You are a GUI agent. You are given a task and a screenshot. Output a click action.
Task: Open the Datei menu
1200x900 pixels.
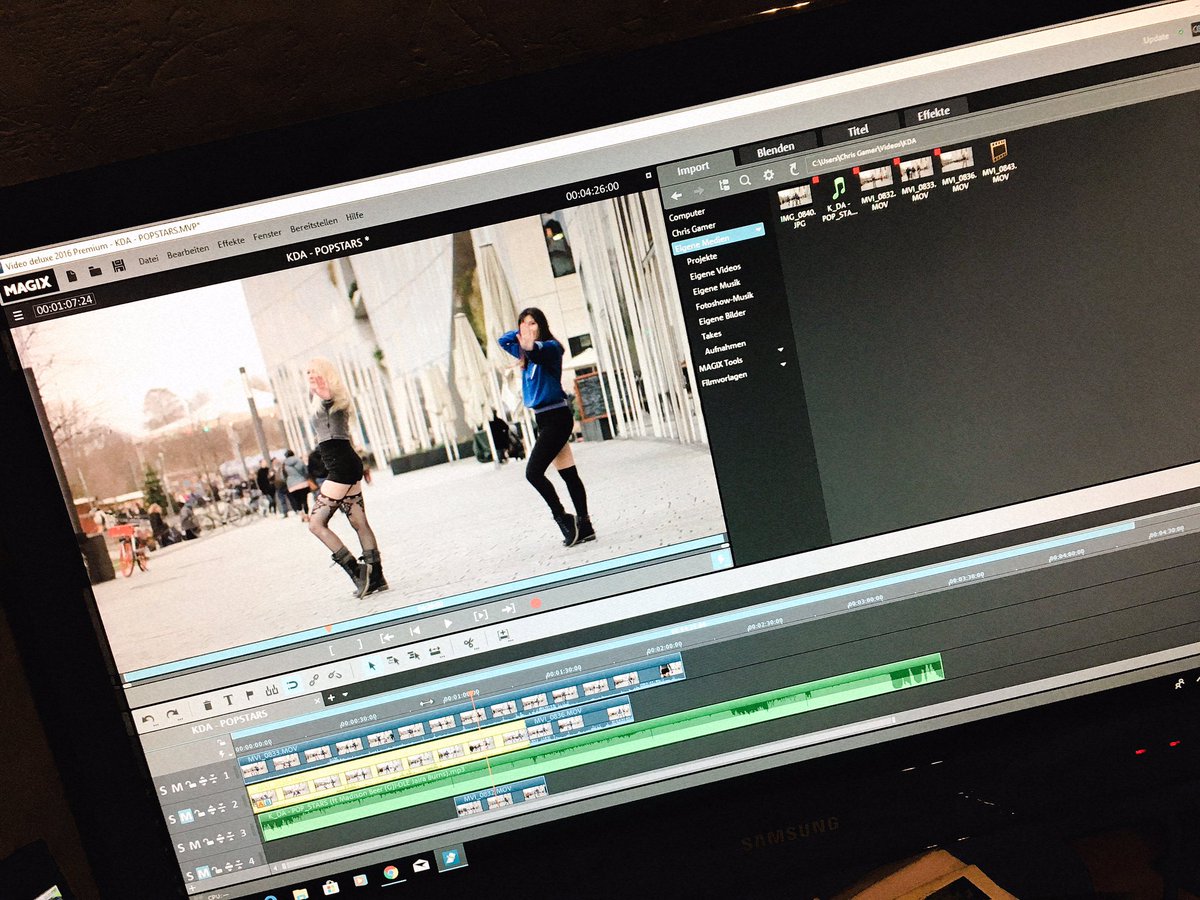(148, 259)
